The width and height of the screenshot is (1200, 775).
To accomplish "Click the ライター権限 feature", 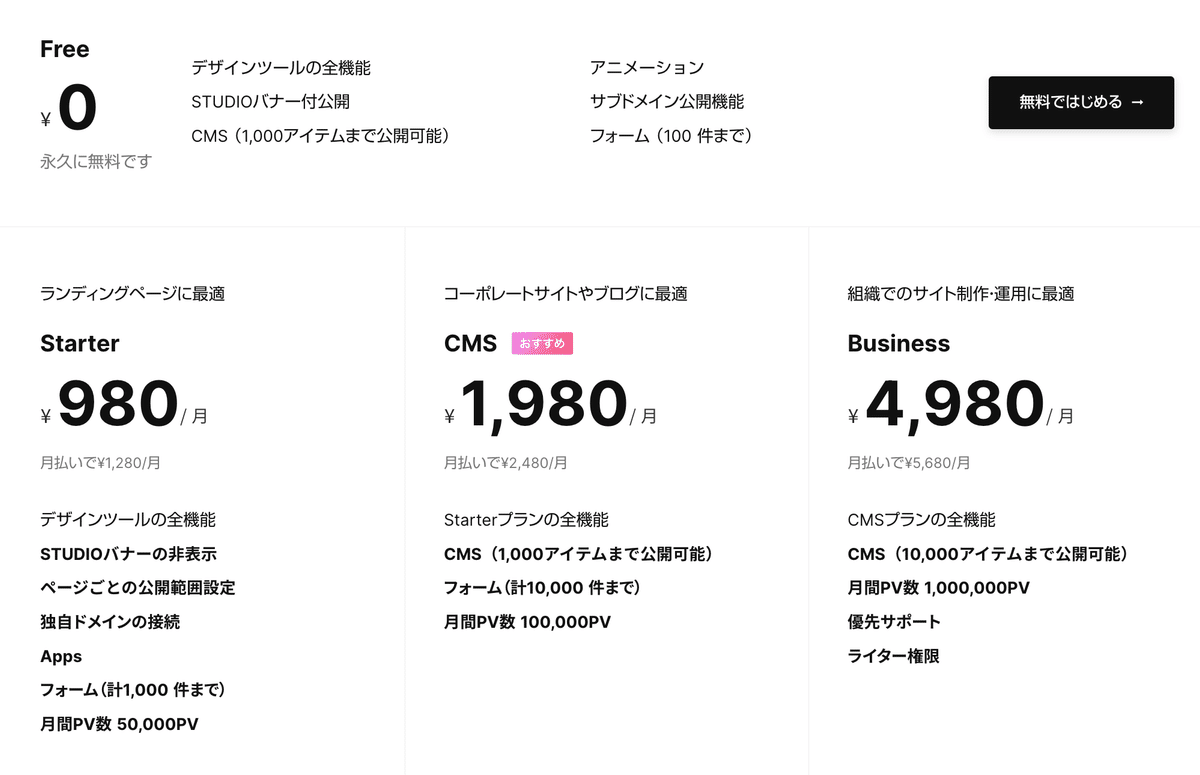I will click(893, 656).
